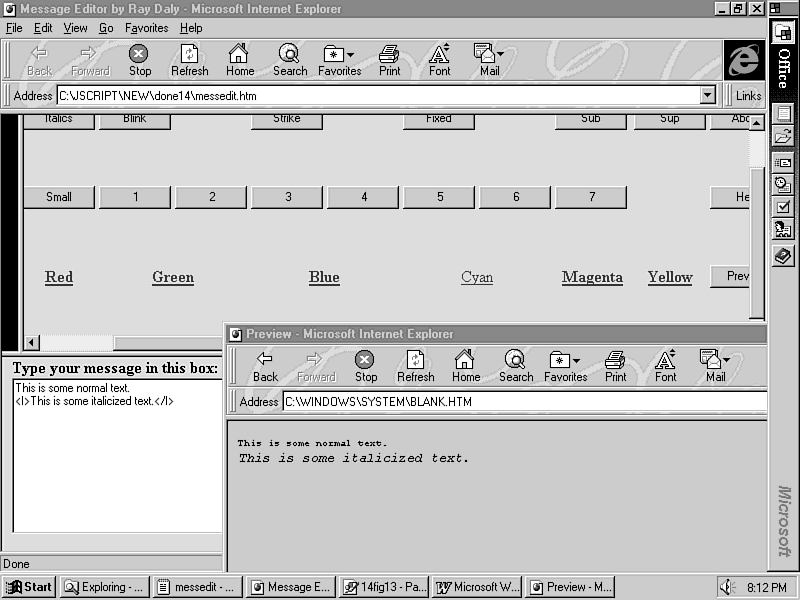
Task: Click the Strike formatting button
Action: point(287,121)
